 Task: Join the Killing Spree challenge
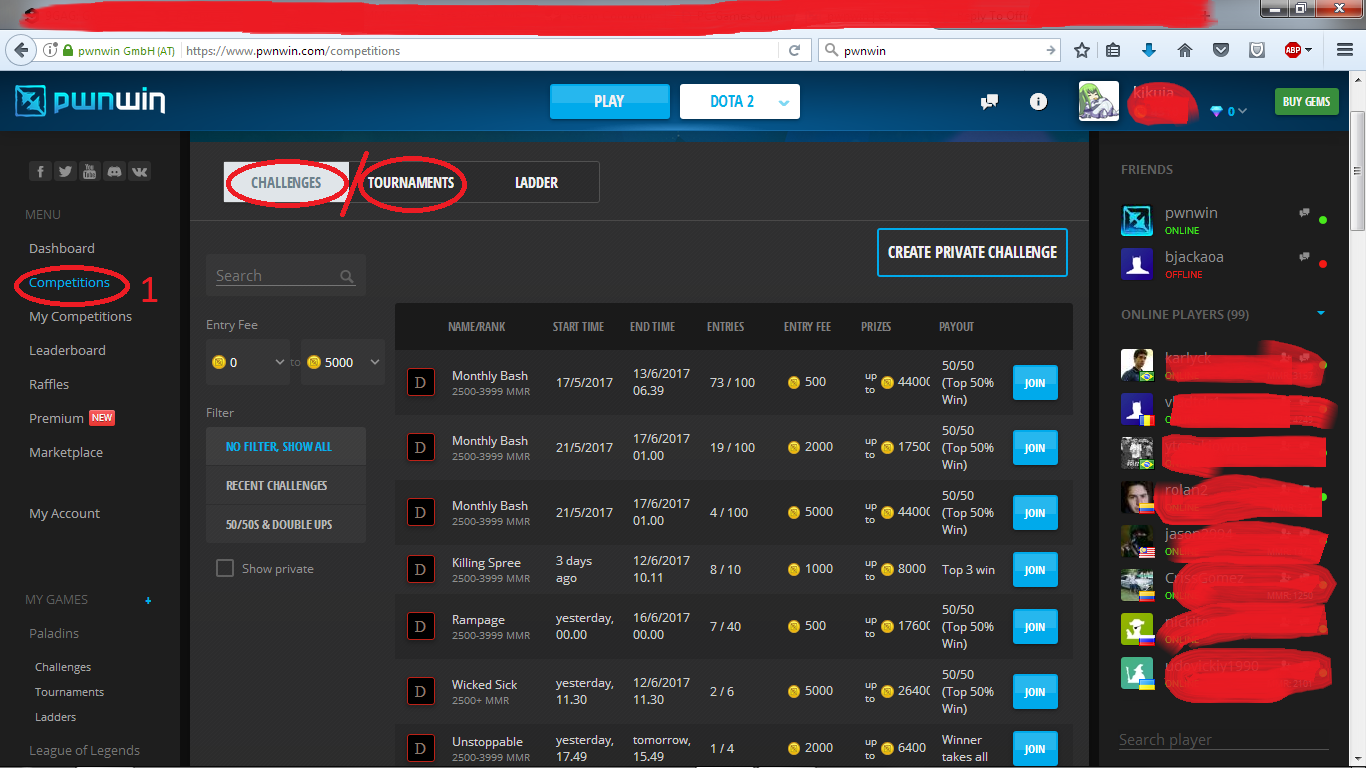pyautogui.click(x=1035, y=570)
